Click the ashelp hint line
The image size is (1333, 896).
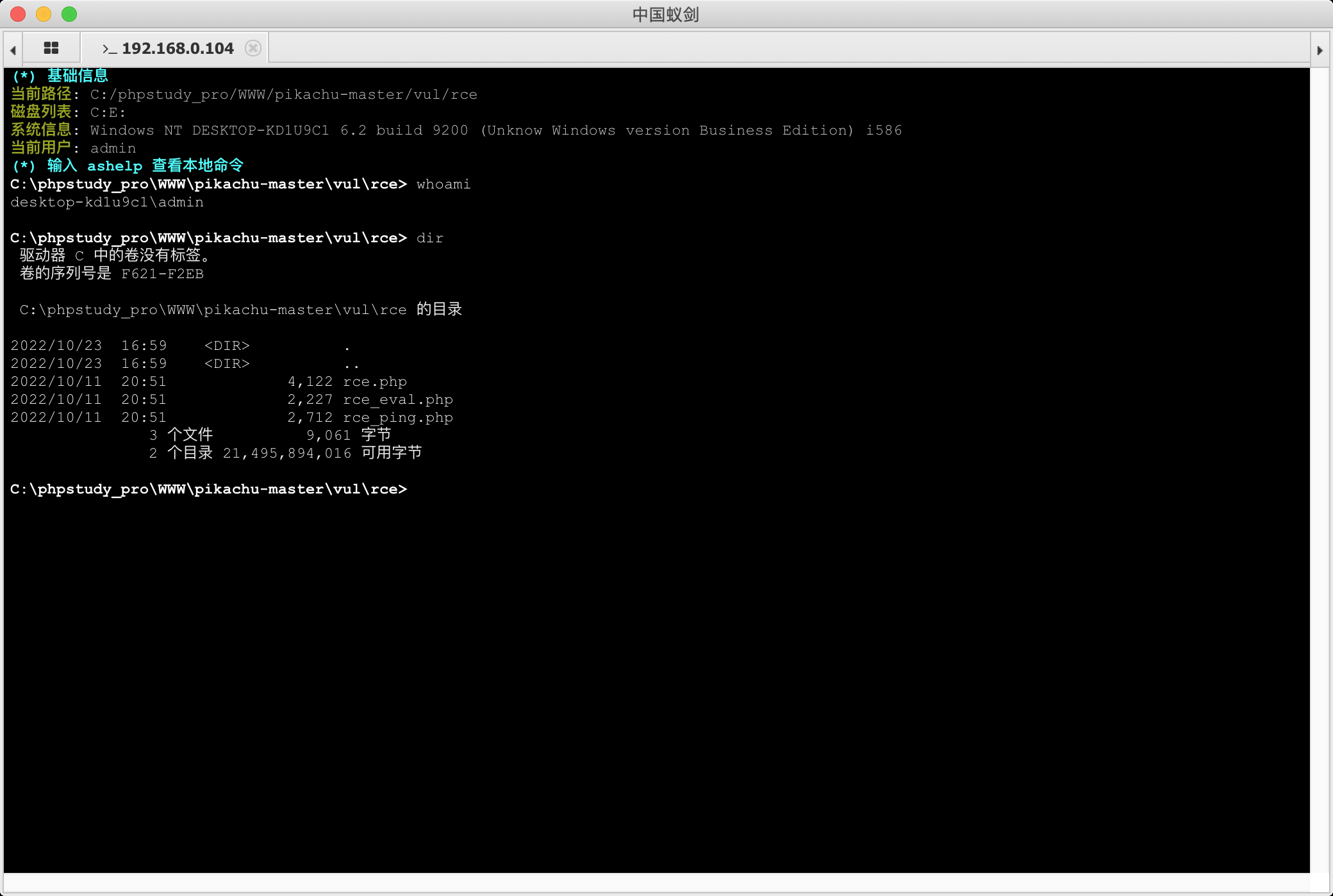coord(128,166)
